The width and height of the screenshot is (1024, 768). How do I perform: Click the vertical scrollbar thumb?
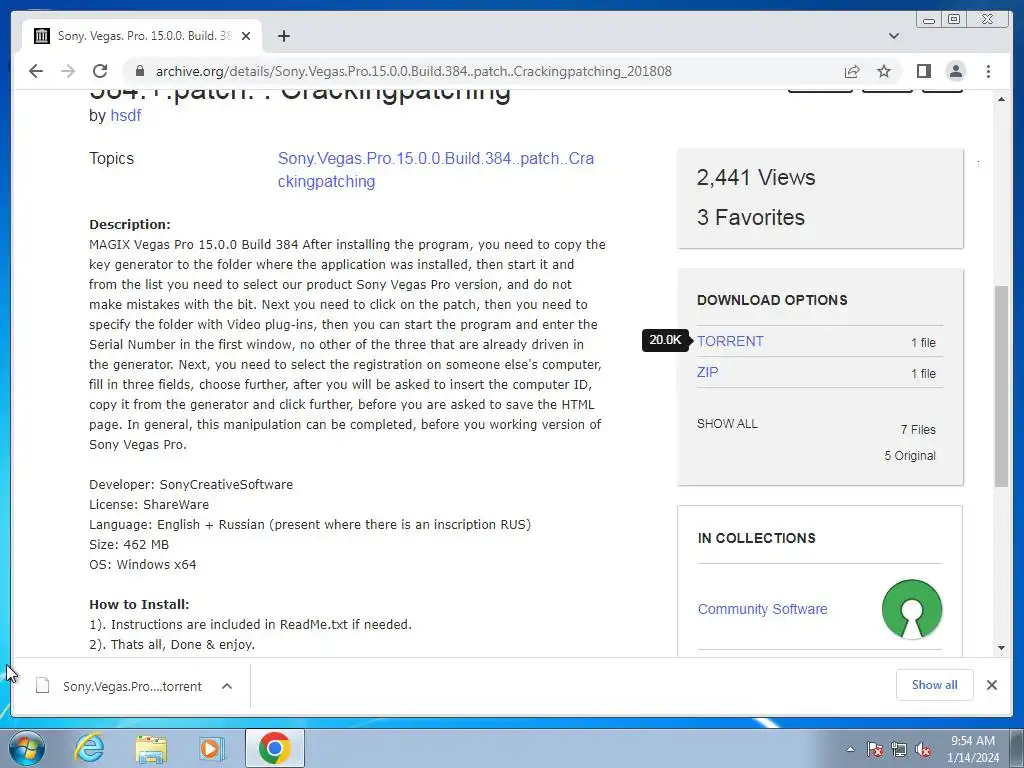point(1001,385)
